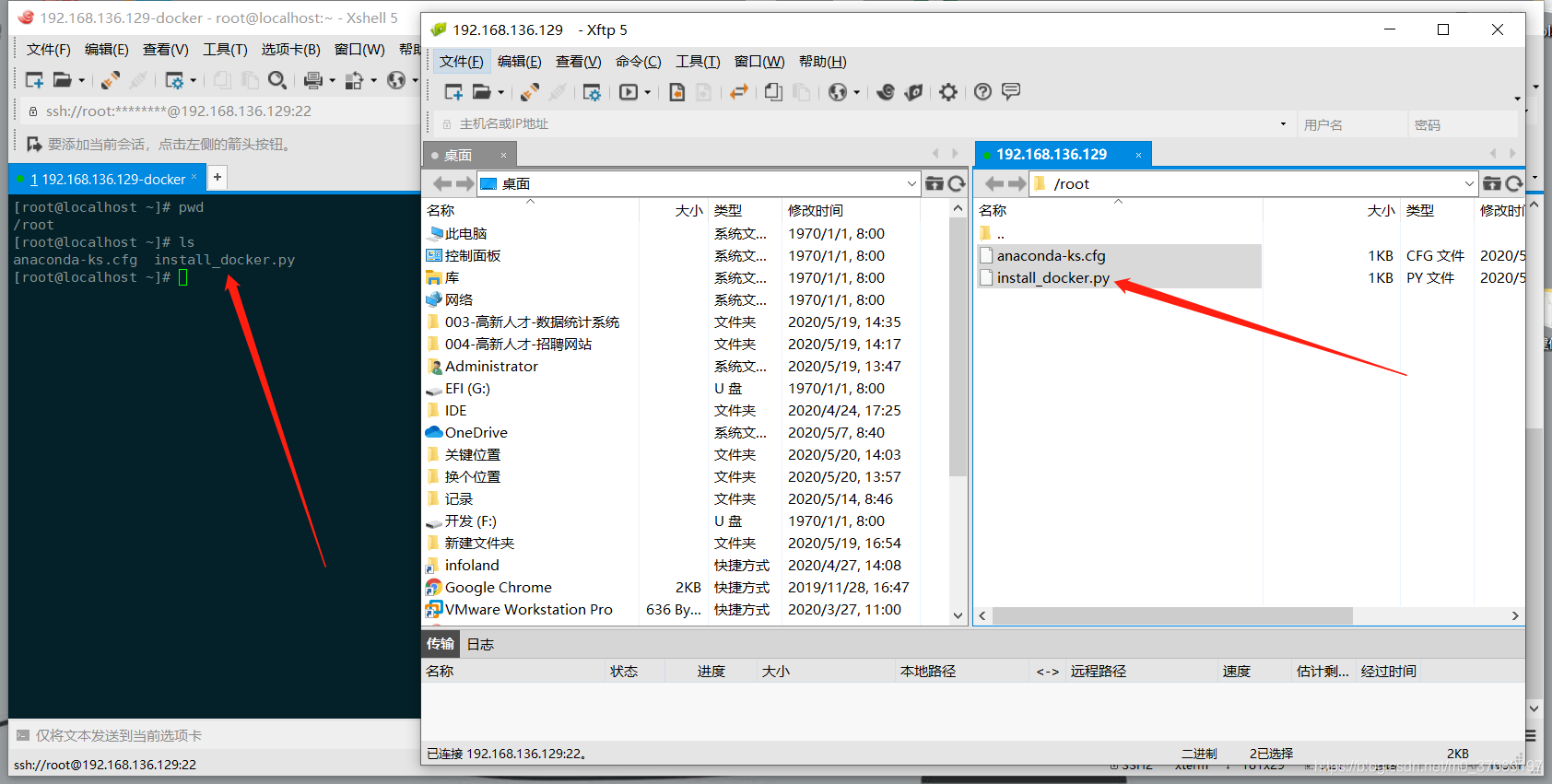Open Xftp session properties icon
Screen dimensions: 1552x784
592,92
